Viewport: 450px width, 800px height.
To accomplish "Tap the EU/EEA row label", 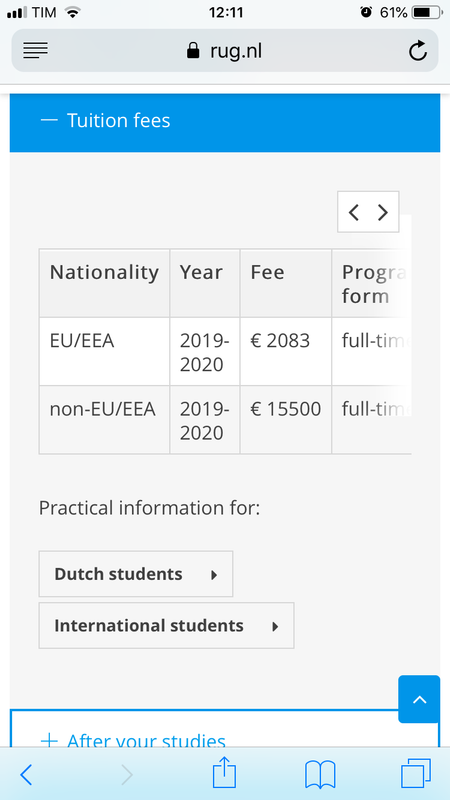I will pyautogui.click(x=82, y=341).
